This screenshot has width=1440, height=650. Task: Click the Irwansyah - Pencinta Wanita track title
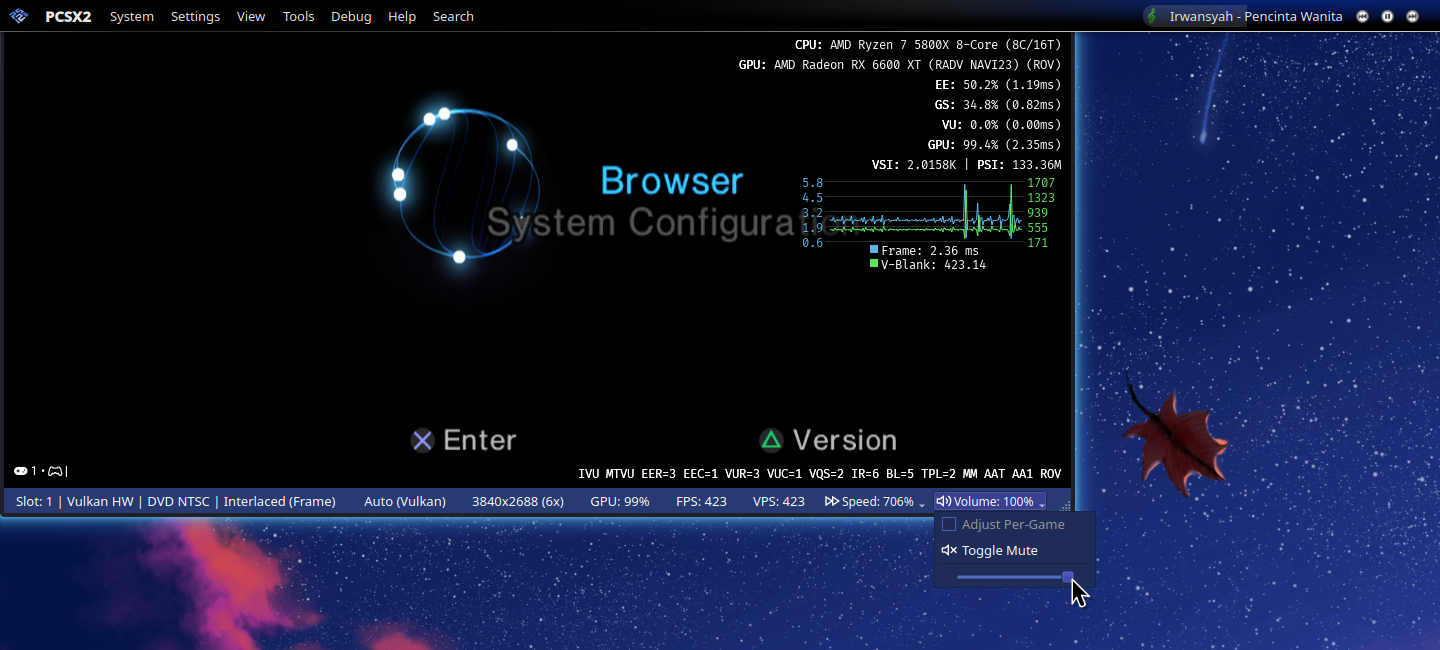pos(1256,16)
